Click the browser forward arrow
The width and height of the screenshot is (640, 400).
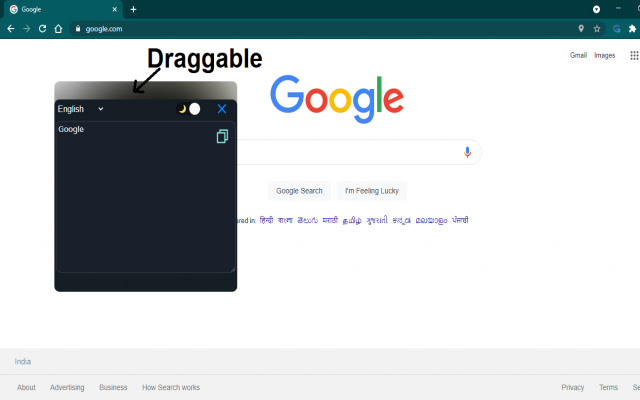point(27,29)
